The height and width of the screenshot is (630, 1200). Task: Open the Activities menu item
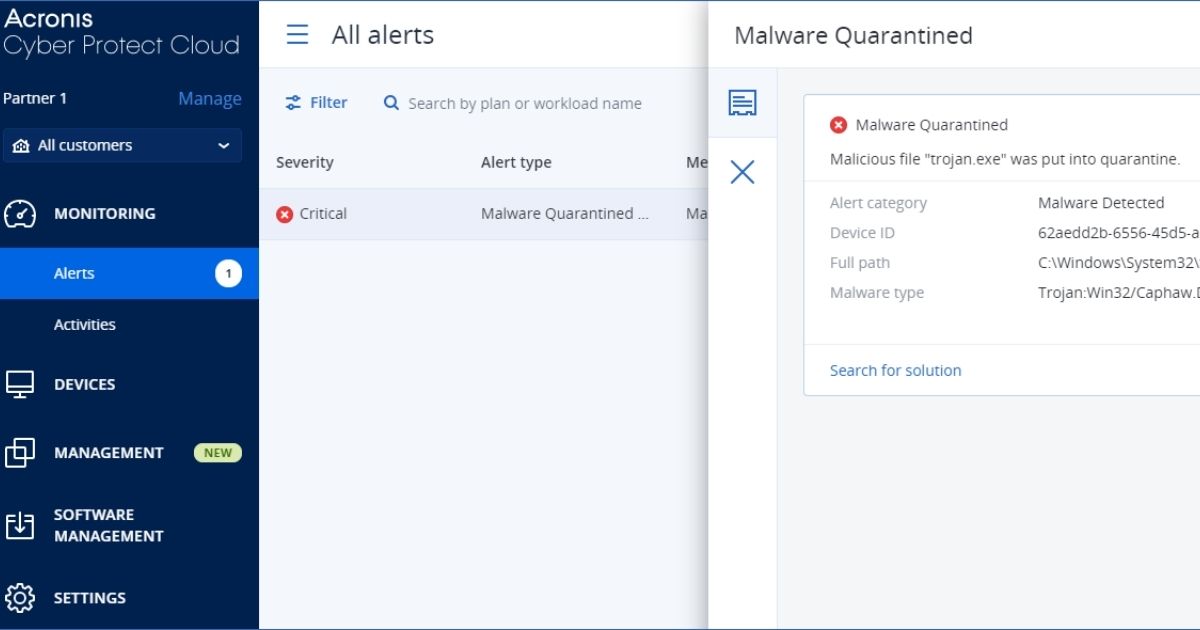click(x=85, y=325)
